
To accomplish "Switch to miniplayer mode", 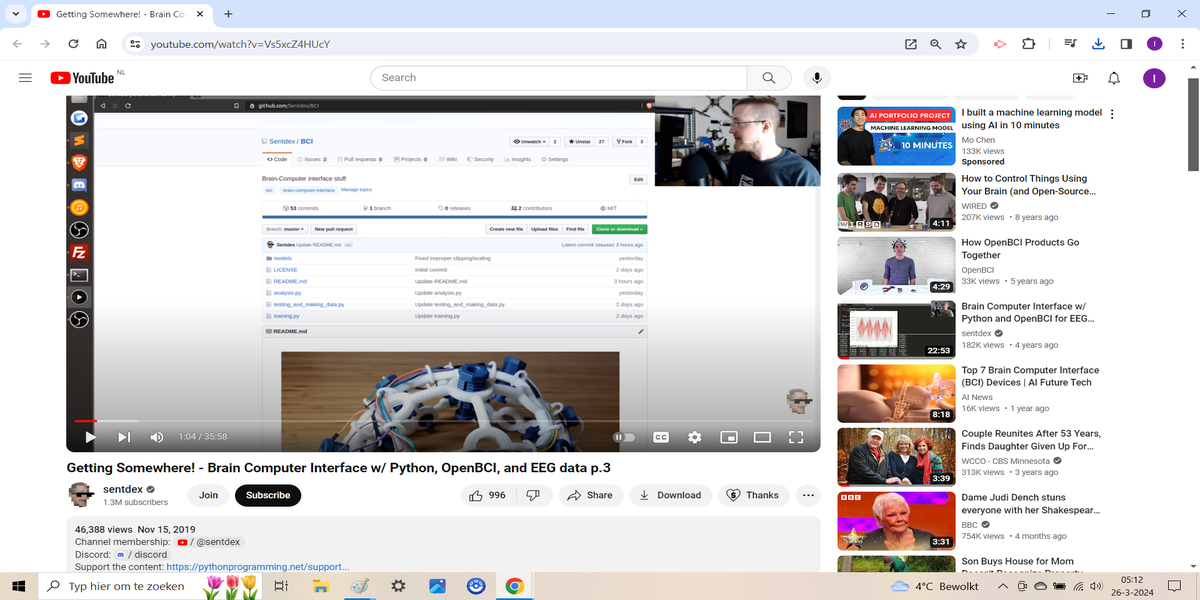I will tap(729, 437).
